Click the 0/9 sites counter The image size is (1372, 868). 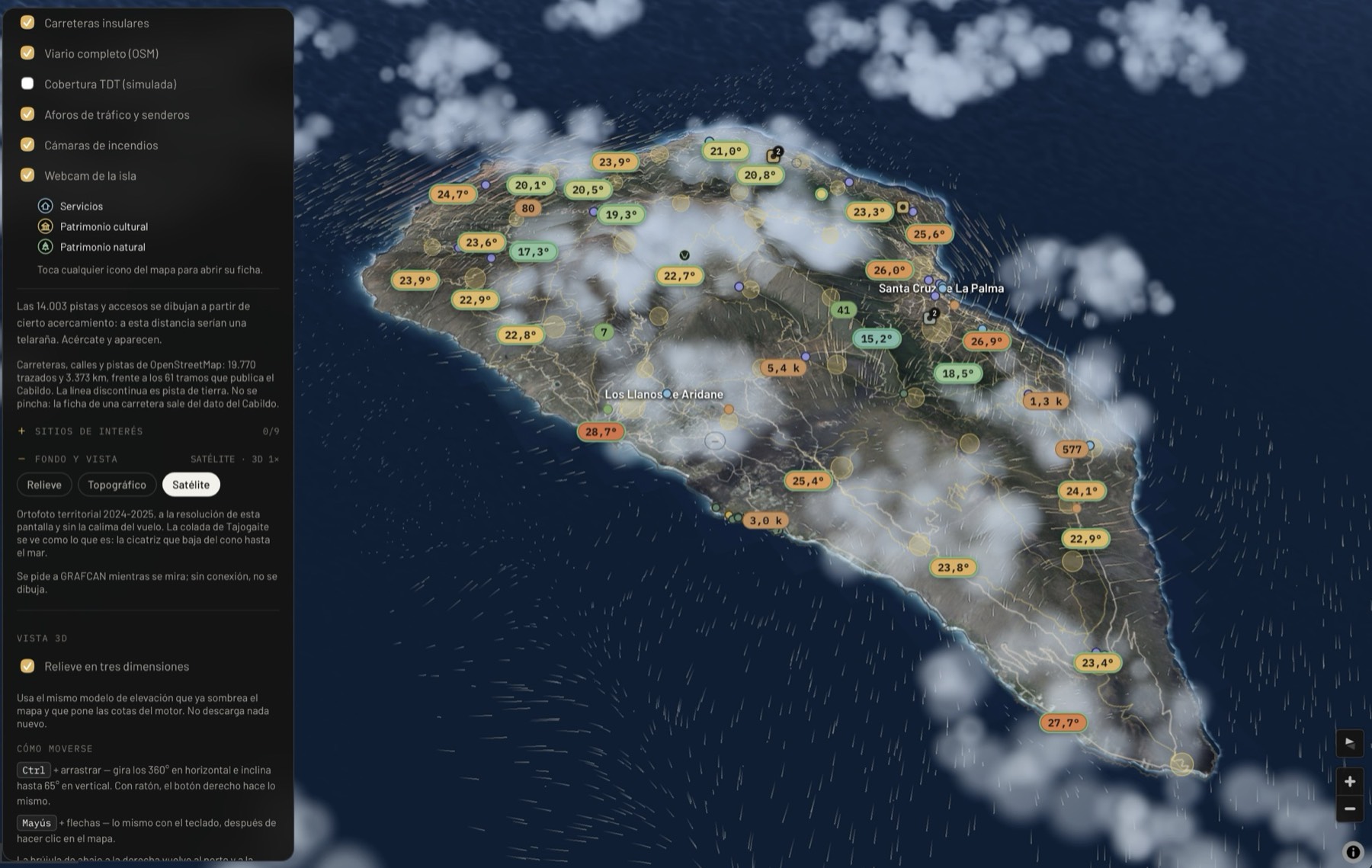[271, 431]
